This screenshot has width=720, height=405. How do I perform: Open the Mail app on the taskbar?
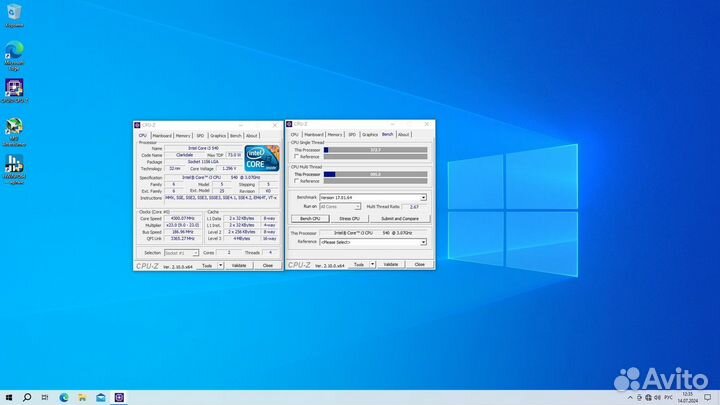point(101,397)
